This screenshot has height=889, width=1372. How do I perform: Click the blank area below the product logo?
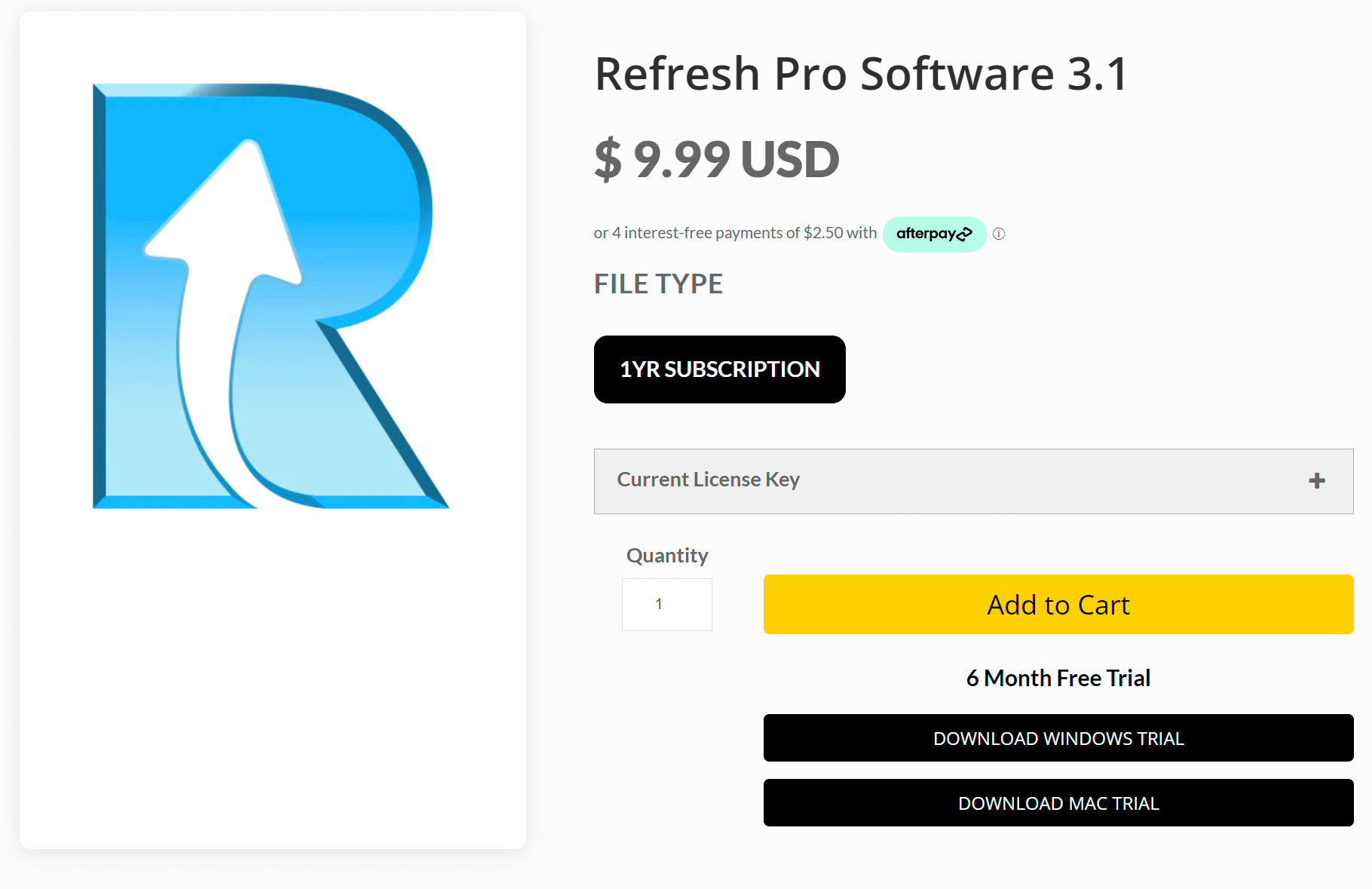pos(271,679)
